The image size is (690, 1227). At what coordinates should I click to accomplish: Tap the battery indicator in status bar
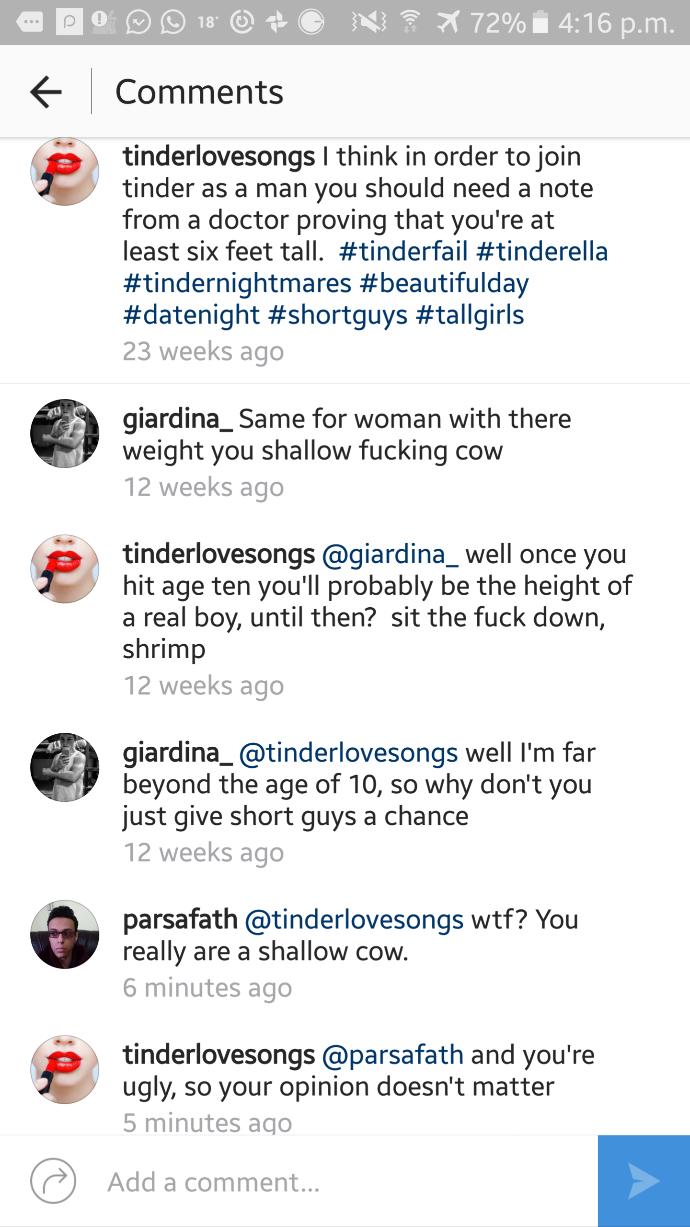(540, 22)
